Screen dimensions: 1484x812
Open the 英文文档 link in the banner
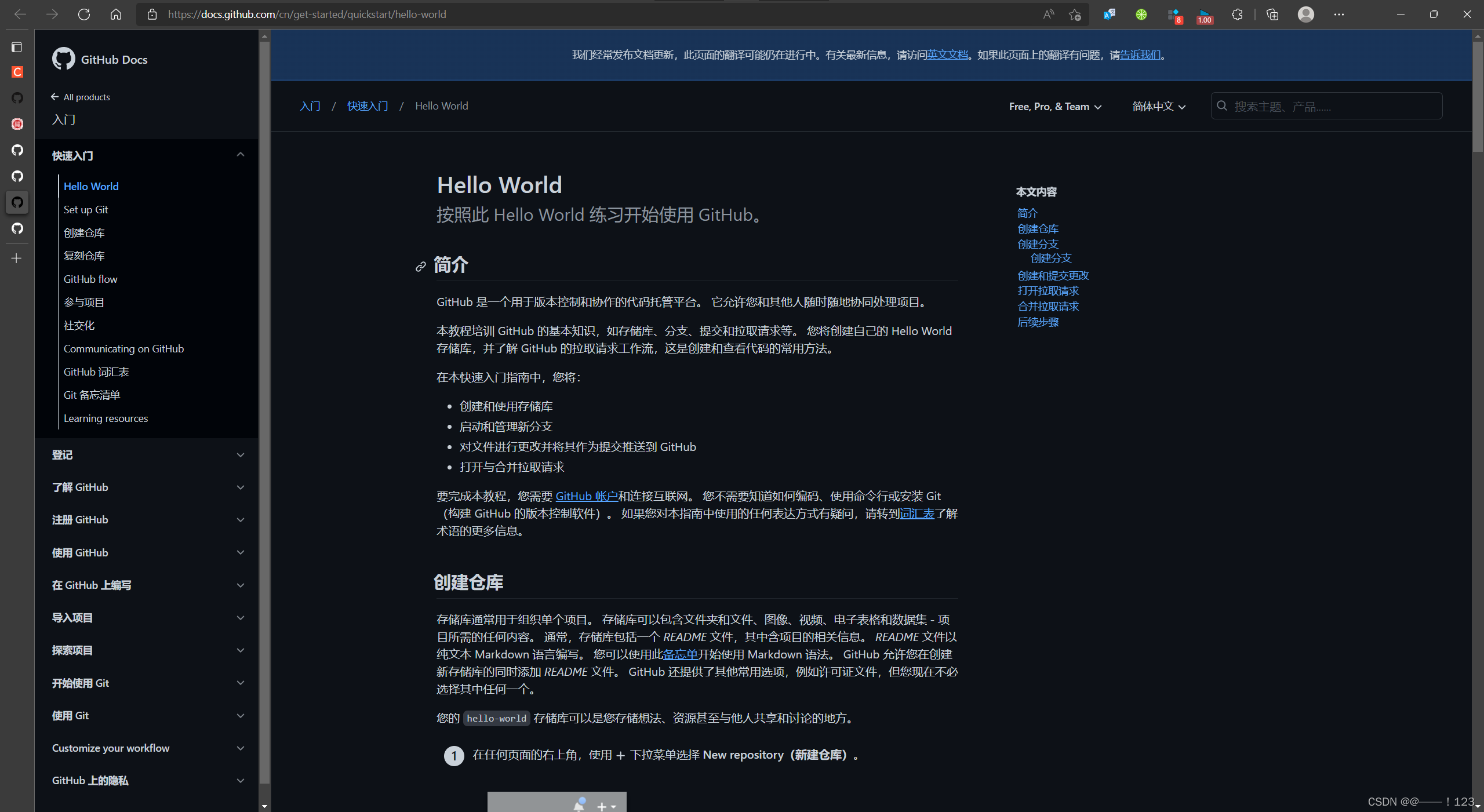coord(947,54)
